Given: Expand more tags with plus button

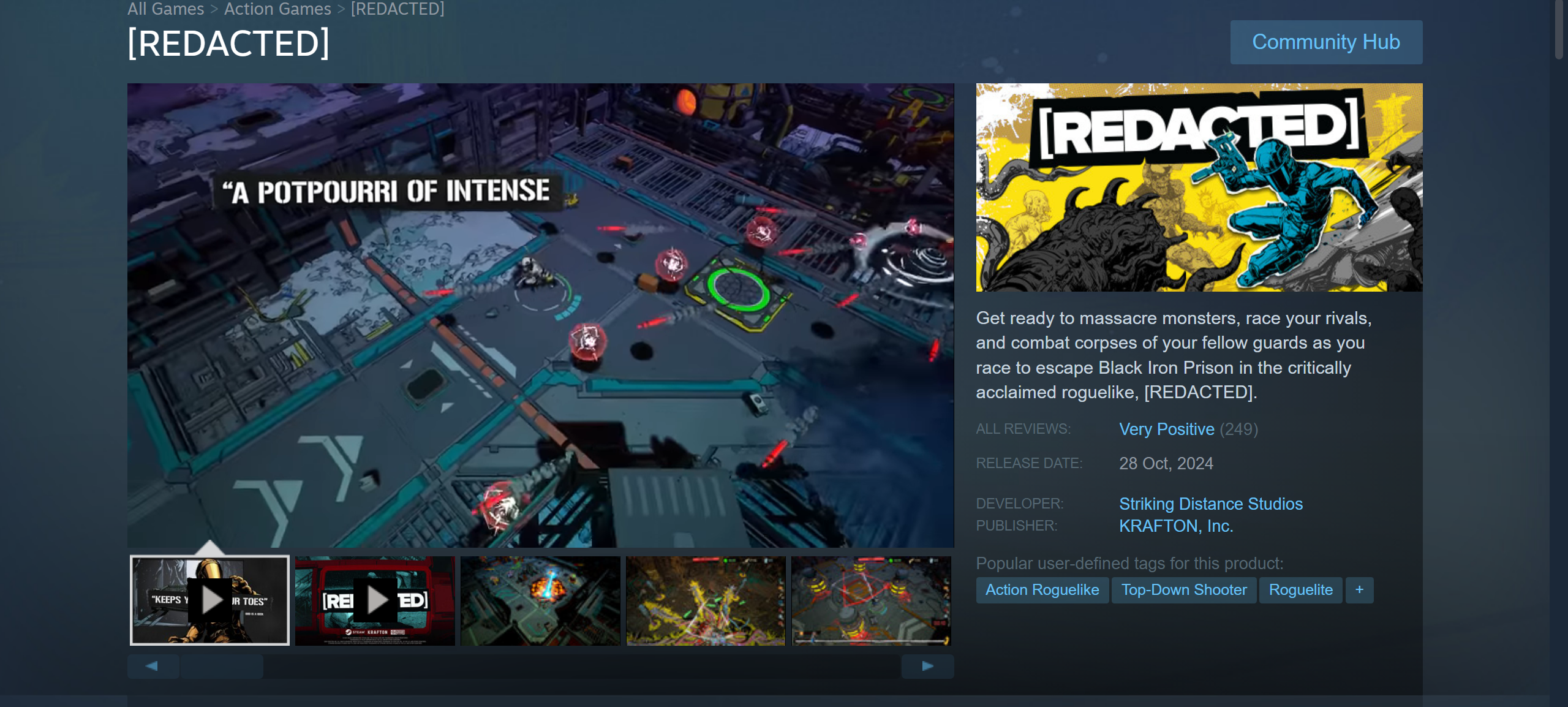Looking at the screenshot, I should 1359,590.
